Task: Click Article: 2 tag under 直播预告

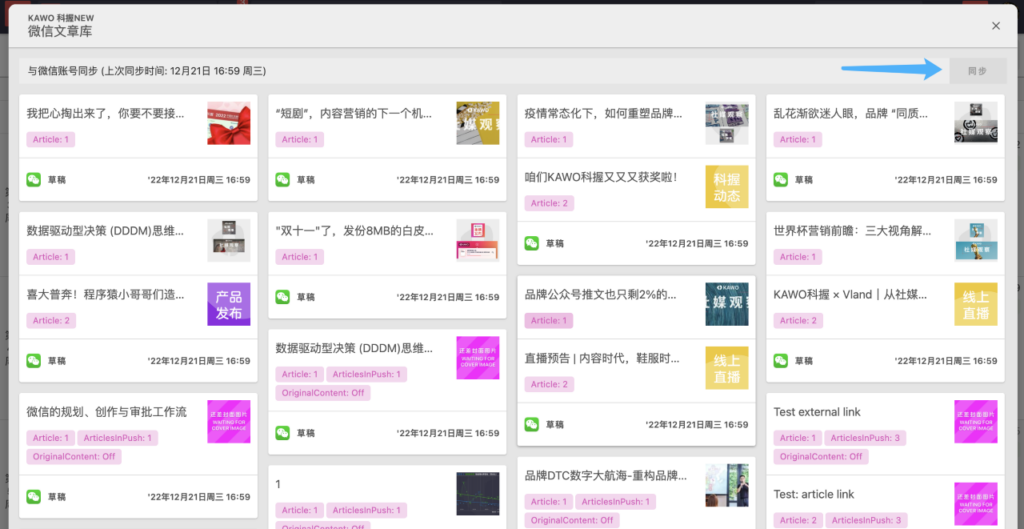Action: 549,385
